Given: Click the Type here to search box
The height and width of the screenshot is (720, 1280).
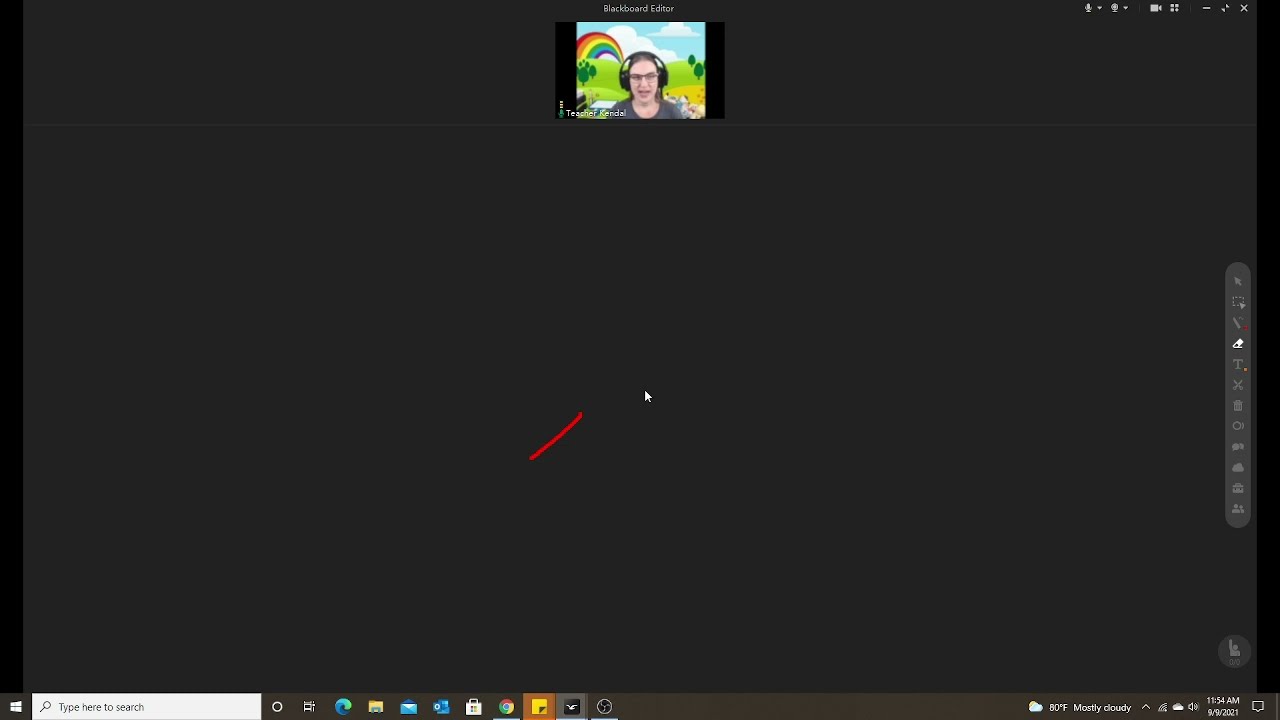Looking at the screenshot, I should (x=147, y=707).
